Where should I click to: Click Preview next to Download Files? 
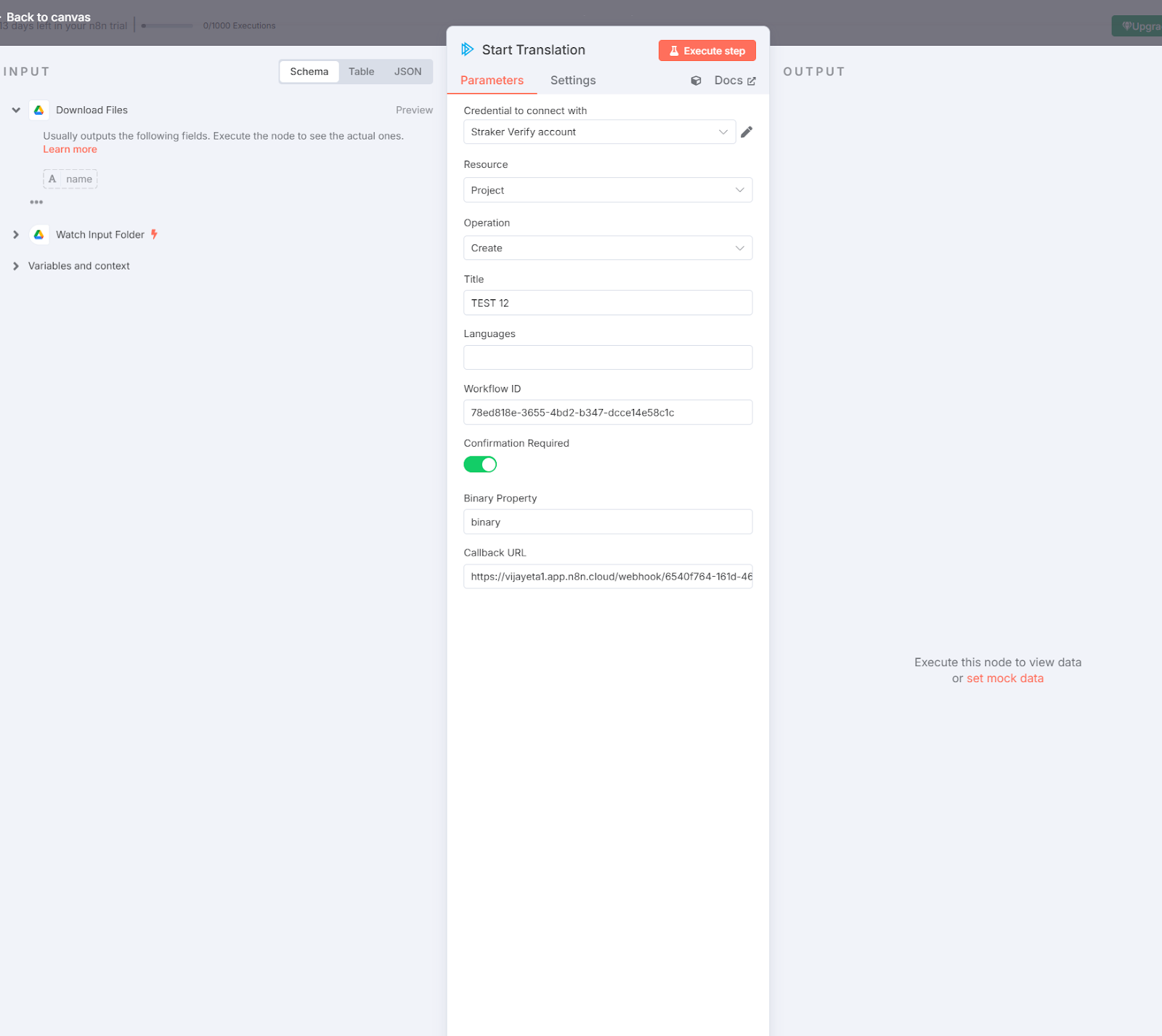(x=414, y=110)
